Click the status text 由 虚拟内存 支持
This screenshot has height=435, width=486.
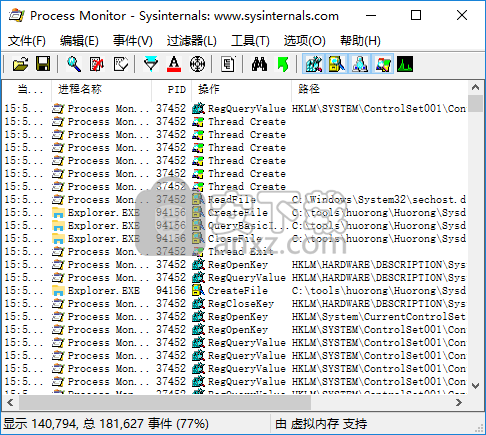pyautogui.click(x=321, y=424)
